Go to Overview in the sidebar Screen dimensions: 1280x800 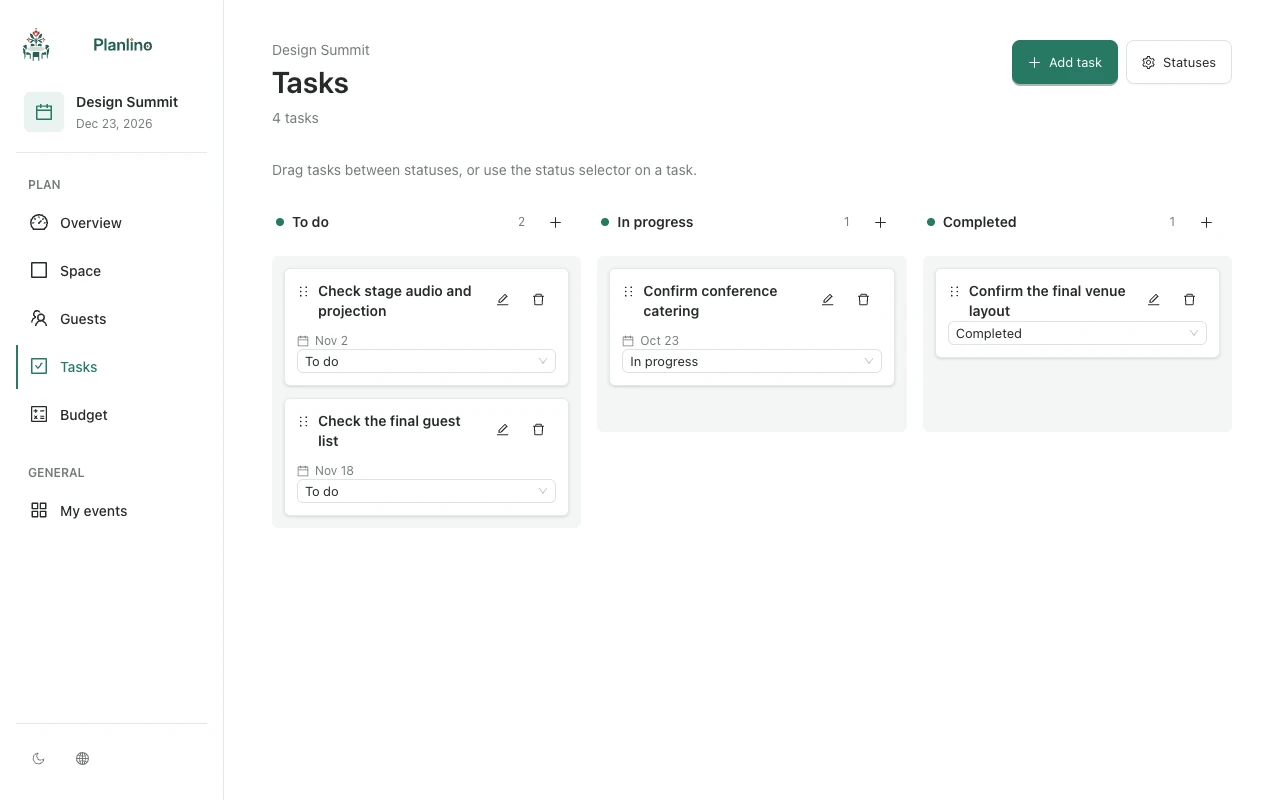coord(112,223)
